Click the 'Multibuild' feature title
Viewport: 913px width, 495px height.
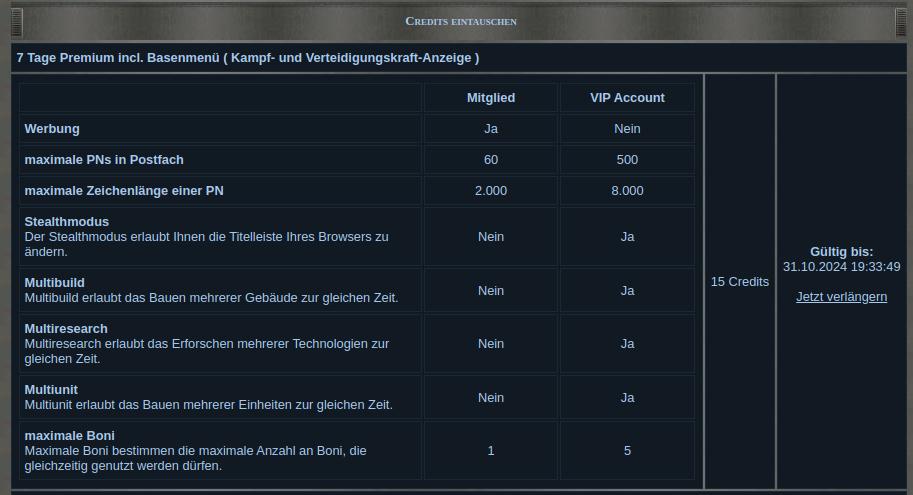point(55,283)
